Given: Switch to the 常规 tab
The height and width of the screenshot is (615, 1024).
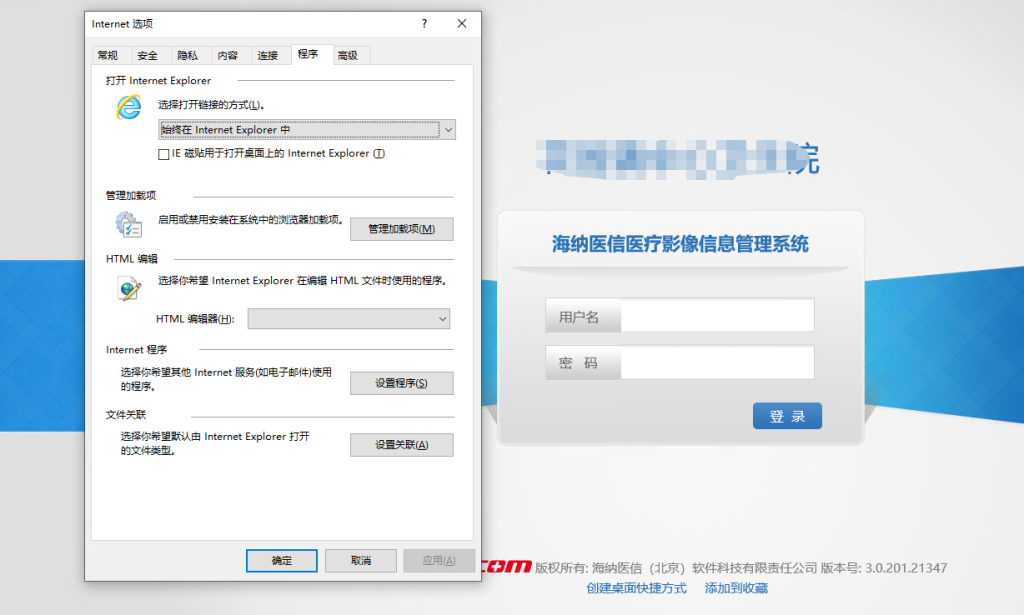Looking at the screenshot, I should click(108, 55).
